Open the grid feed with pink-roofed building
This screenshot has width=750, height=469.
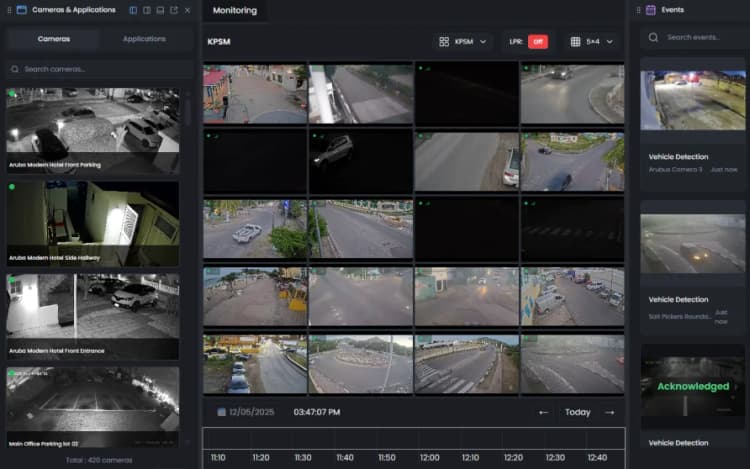coord(255,94)
